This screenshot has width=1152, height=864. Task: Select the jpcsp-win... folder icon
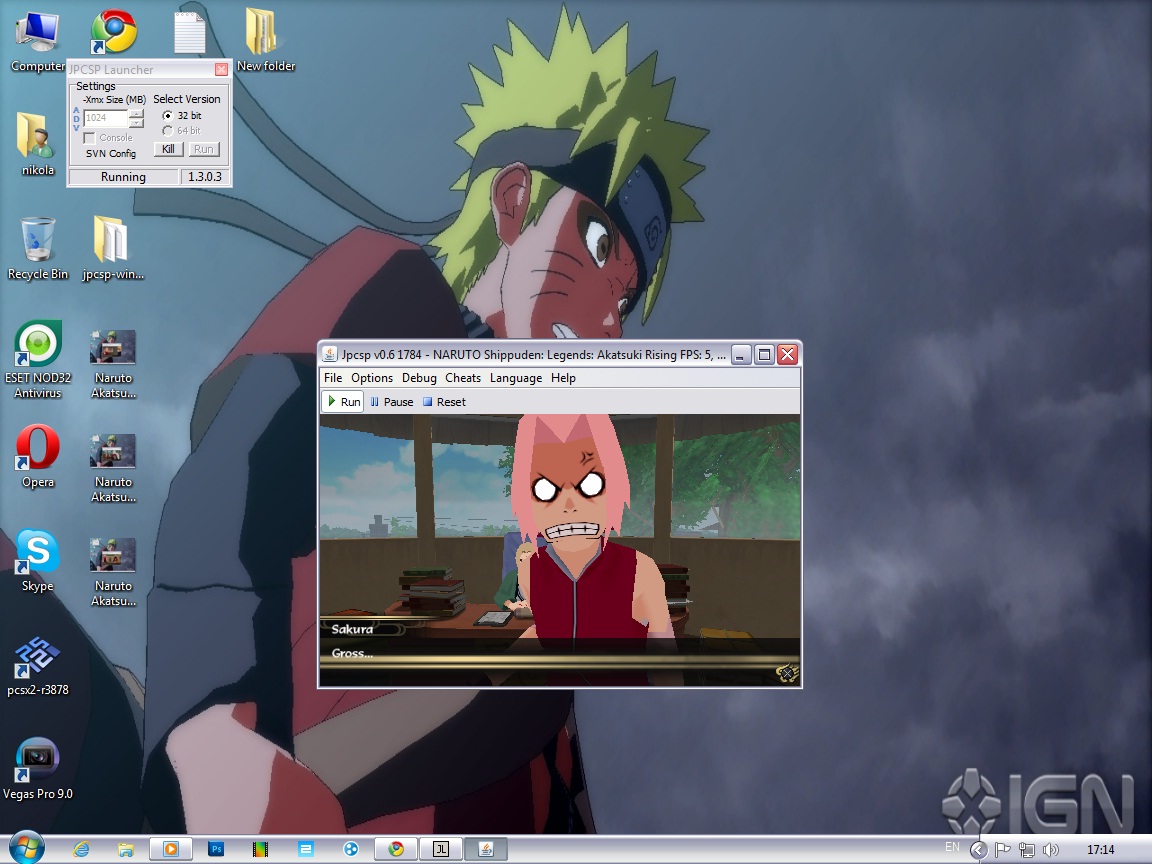[112, 248]
